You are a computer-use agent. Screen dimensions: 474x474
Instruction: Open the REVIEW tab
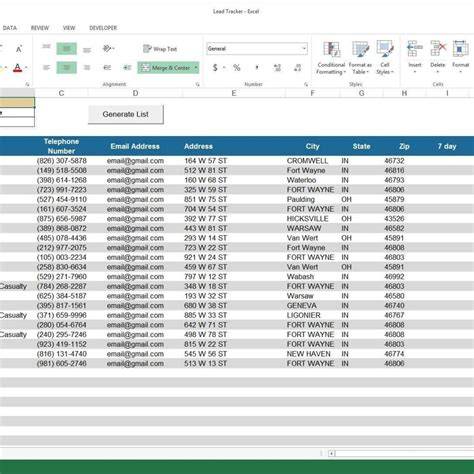40,28
